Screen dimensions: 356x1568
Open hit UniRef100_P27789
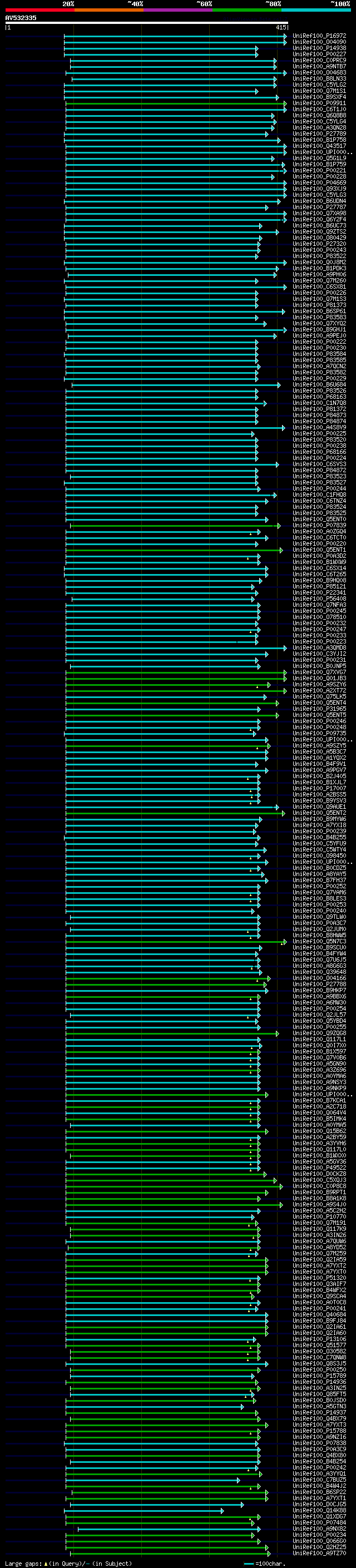(319, 133)
